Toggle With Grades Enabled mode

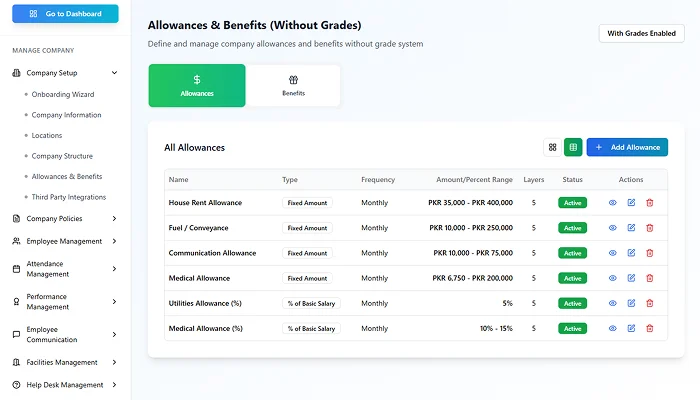coord(641,33)
